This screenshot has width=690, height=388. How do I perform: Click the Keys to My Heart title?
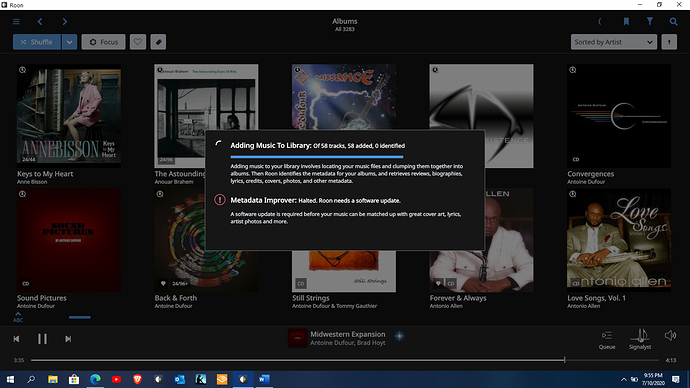coord(45,174)
